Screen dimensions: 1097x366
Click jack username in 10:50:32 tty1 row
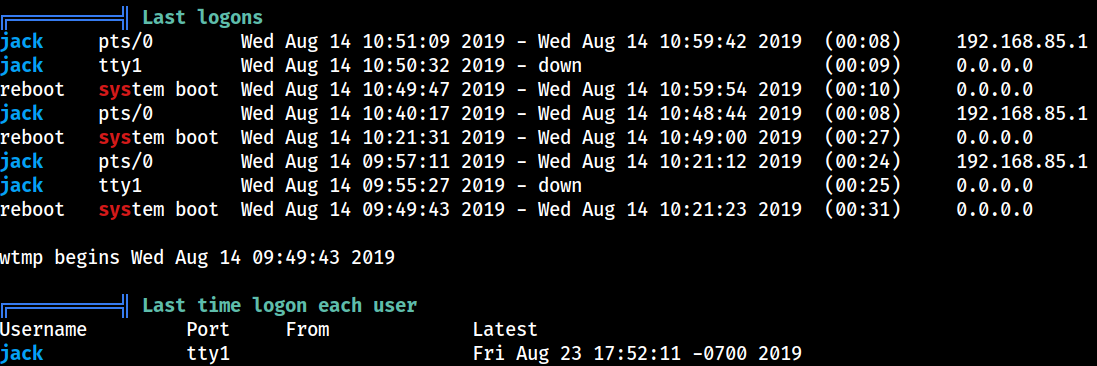pos(22,66)
